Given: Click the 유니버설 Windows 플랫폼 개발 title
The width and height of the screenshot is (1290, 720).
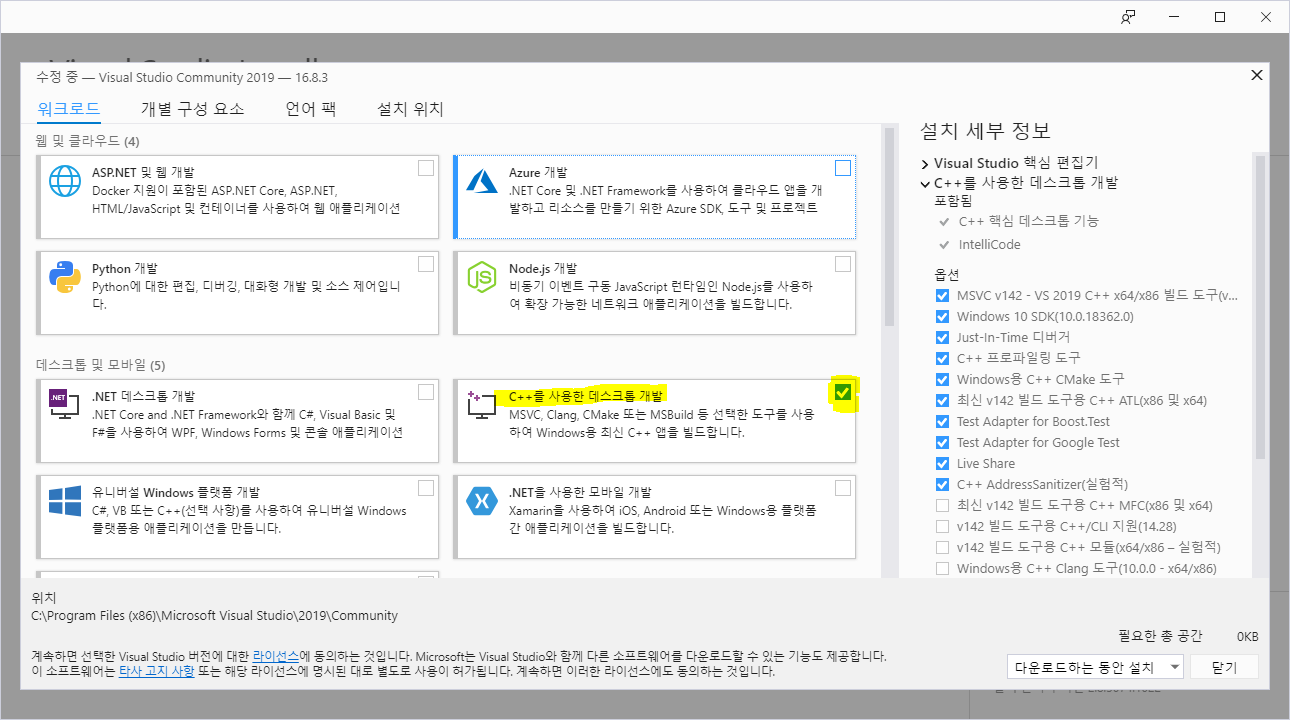Looking at the screenshot, I should pyautogui.click(x=176, y=493).
